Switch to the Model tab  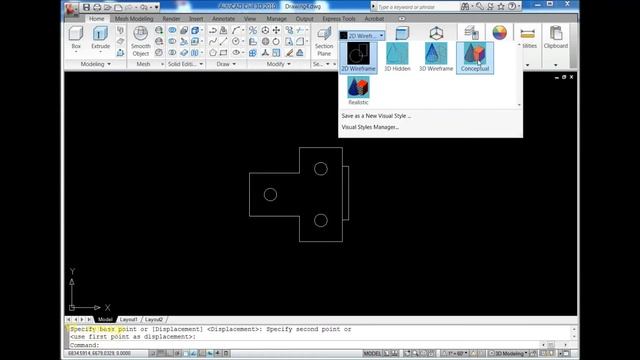[x=105, y=320]
